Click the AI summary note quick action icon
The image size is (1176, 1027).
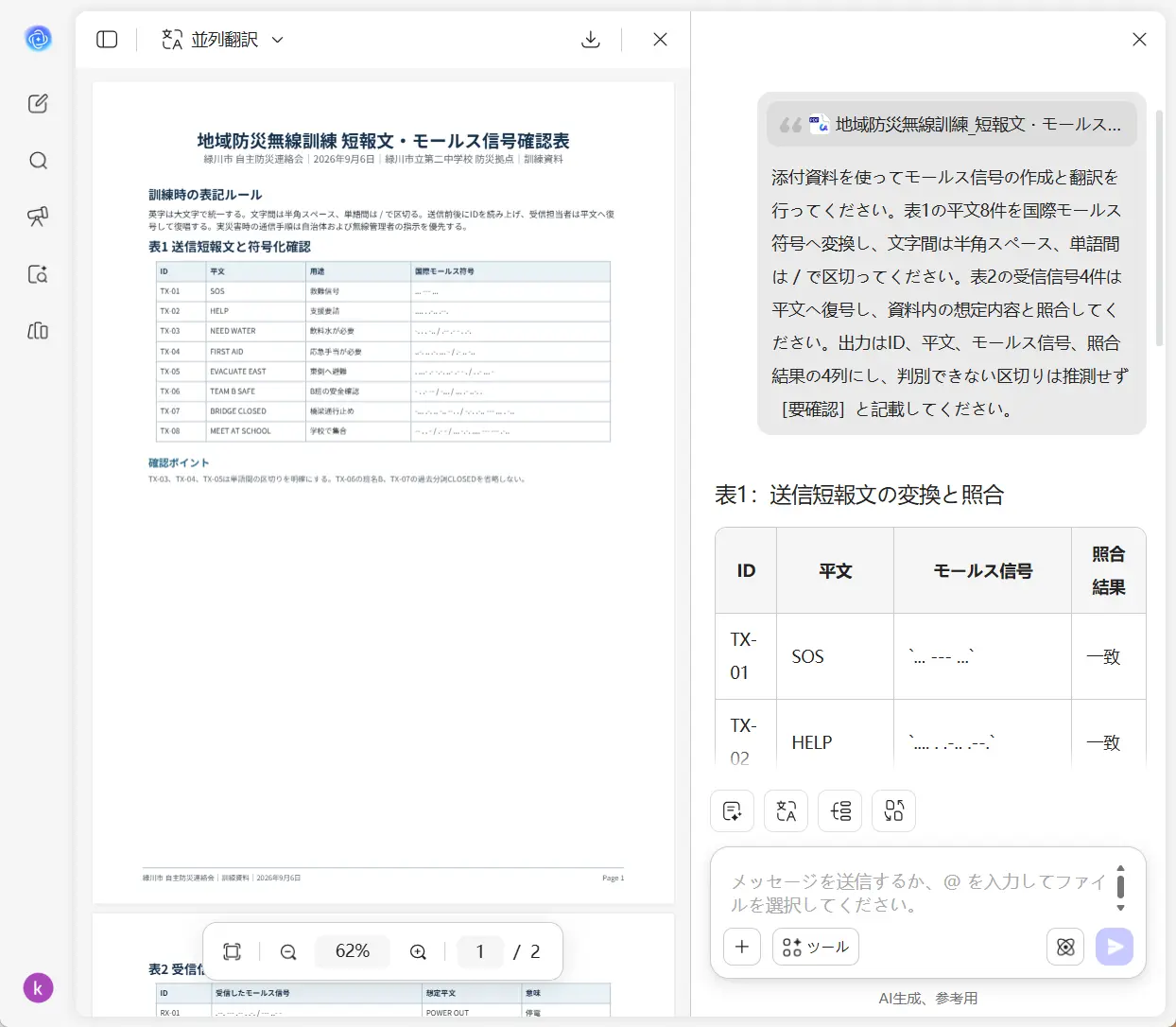point(732,810)
